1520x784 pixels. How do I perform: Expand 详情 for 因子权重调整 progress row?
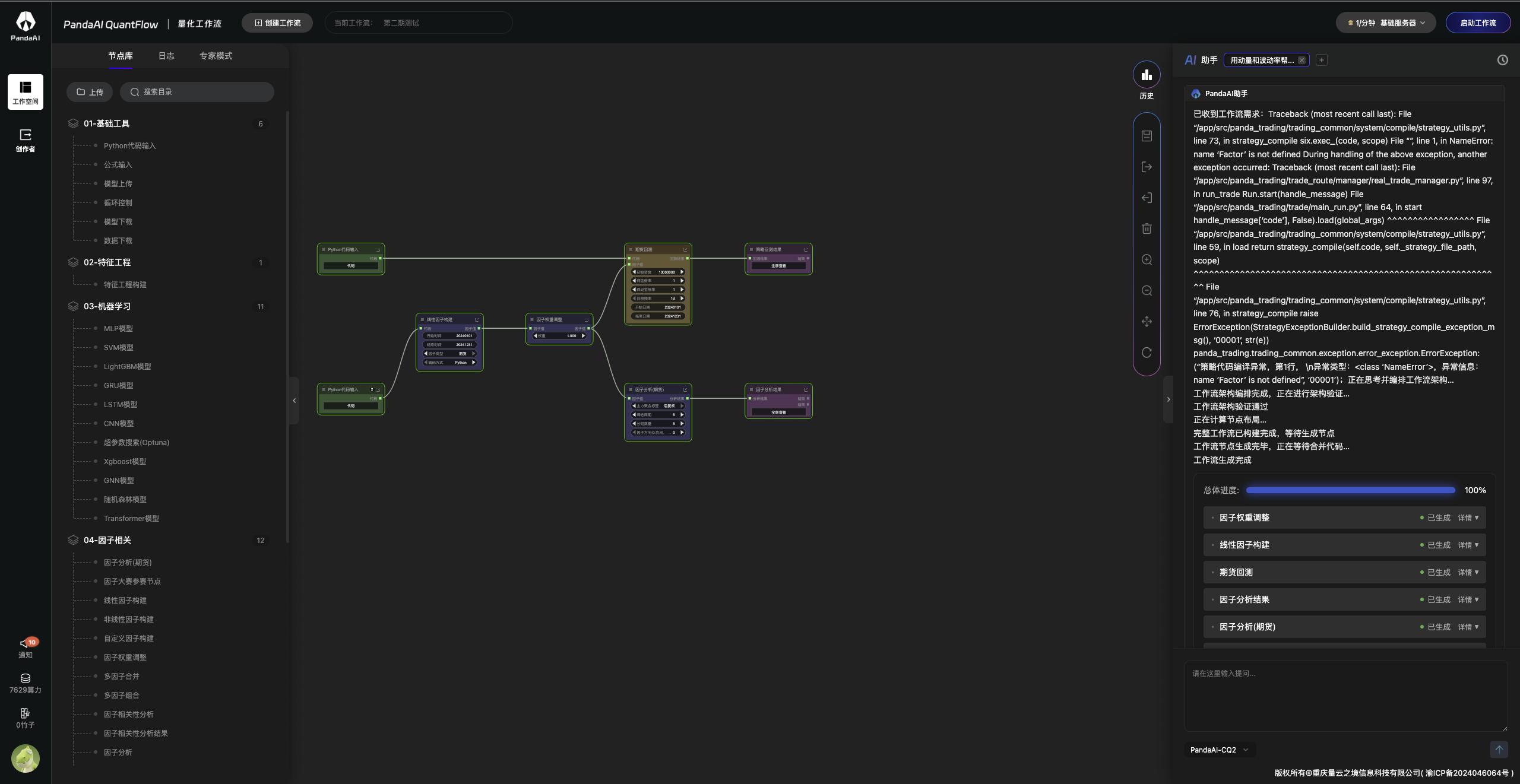(1468, 518)
